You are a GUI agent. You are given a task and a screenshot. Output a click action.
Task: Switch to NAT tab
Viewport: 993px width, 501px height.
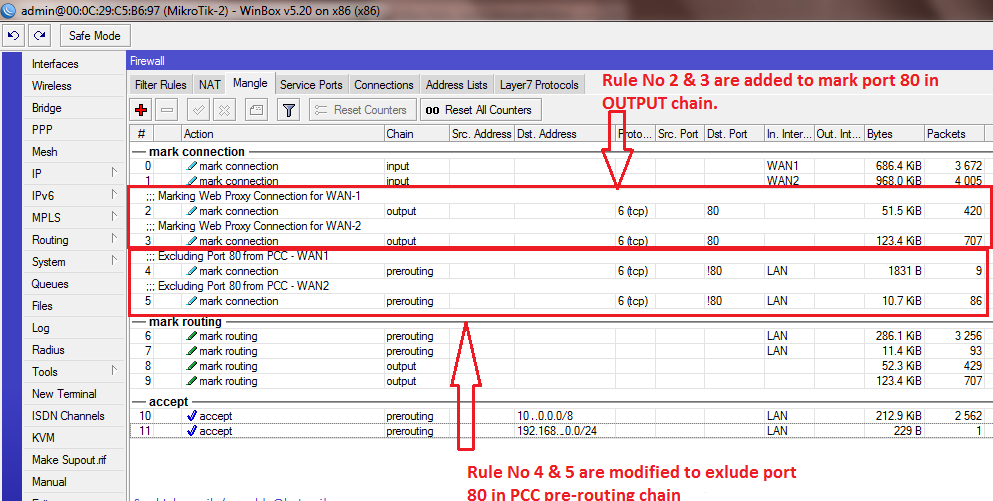210,85
